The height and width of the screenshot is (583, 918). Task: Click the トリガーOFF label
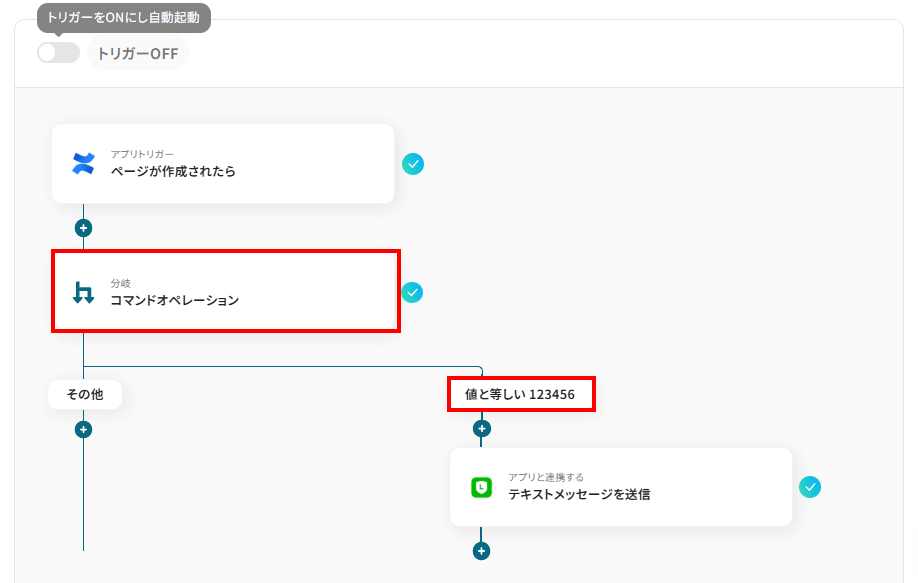[138, 53]
